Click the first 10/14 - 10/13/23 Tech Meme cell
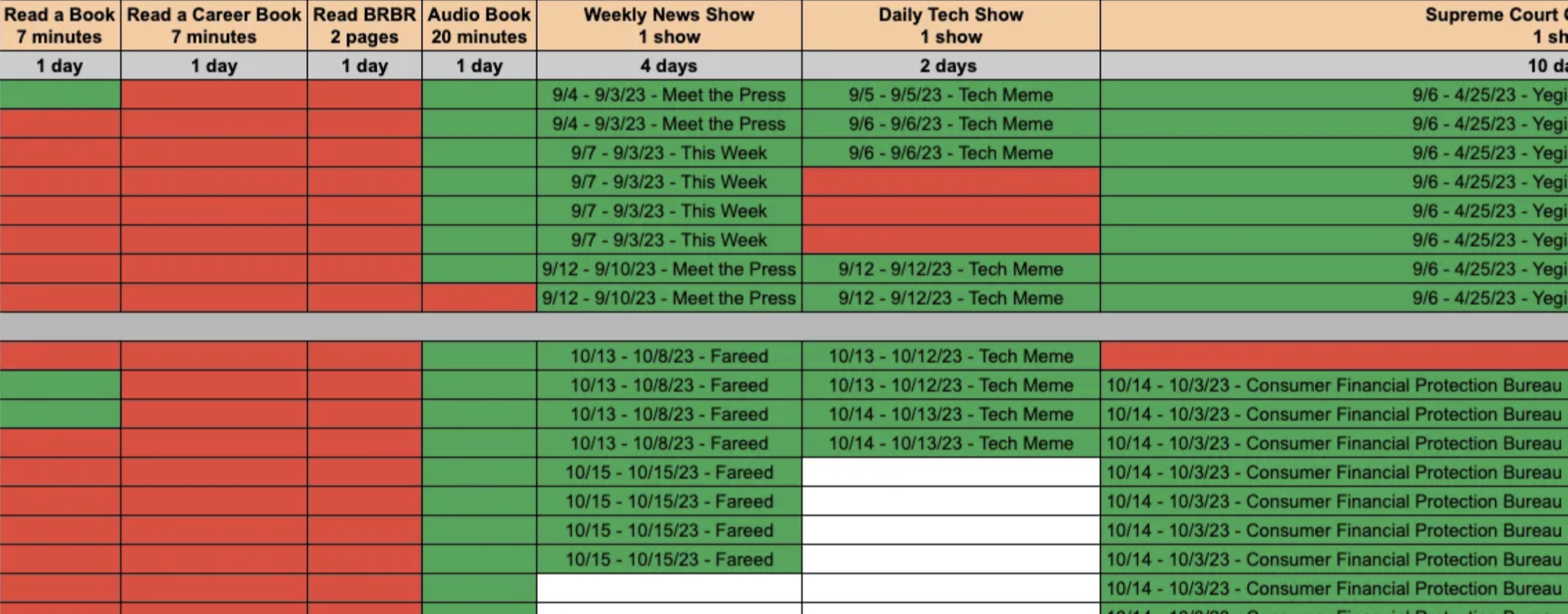1568x614 pixels. 951,414
